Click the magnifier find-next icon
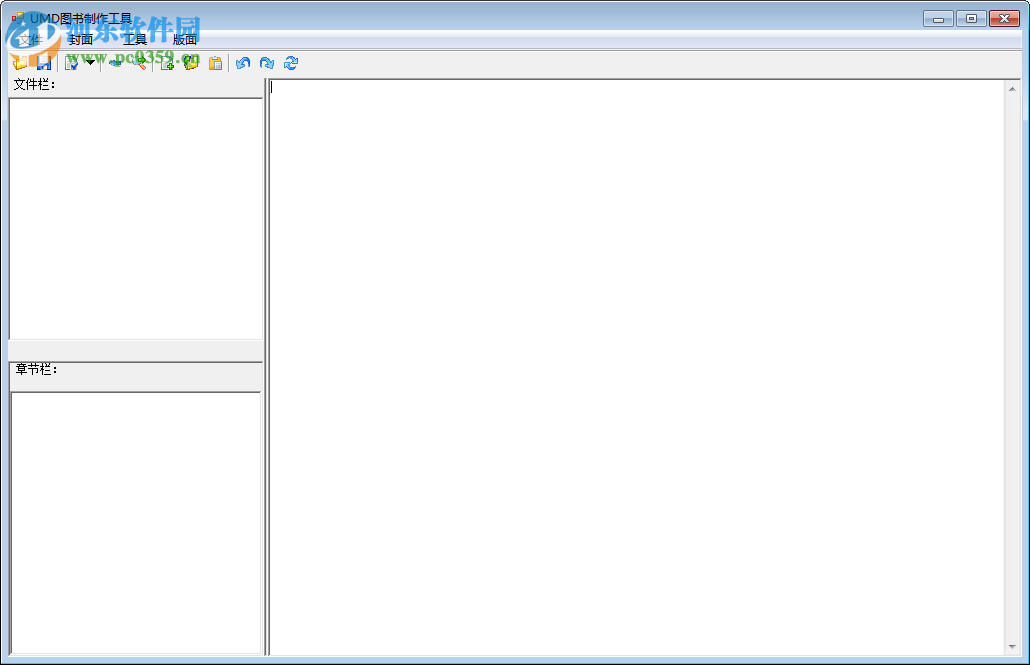The width and height of the screenshot is (1030, 665). coord(140,62)
